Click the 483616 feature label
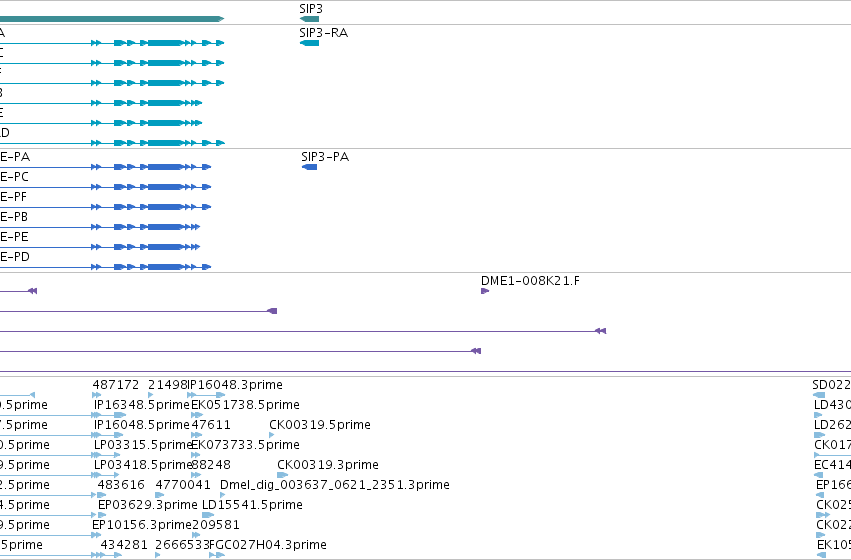The width and height of the screenshot is (851, 560). pos(121,485)
